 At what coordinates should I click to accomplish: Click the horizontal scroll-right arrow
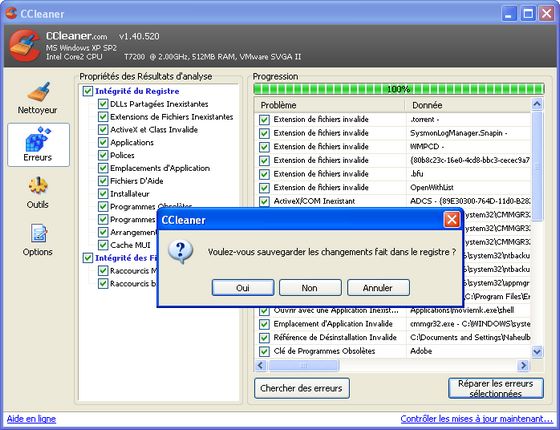tap(524, 365)
